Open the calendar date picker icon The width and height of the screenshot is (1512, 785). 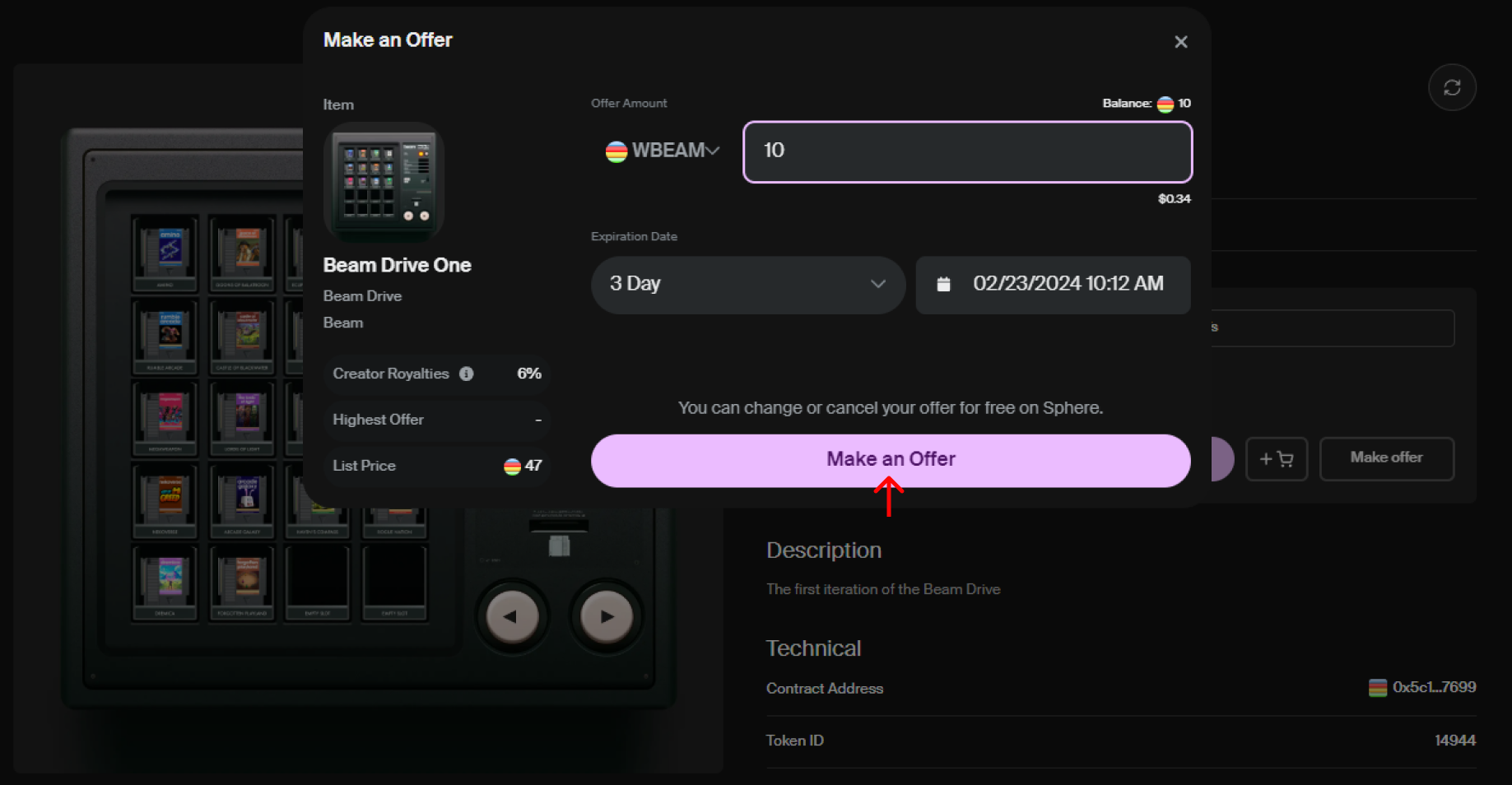[x=943, y=284]
